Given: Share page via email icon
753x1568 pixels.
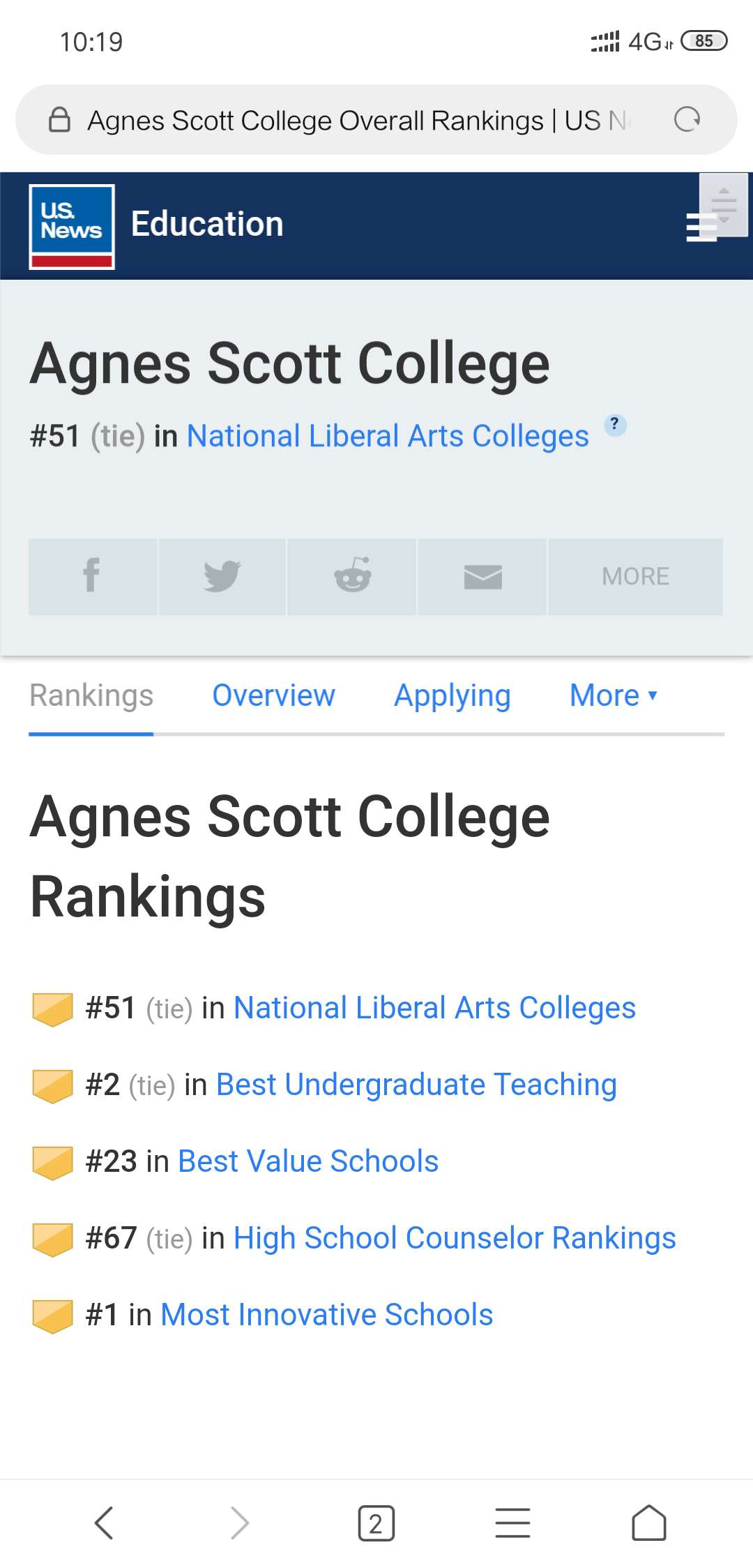Looking at the screenshot, I should [482, 576].
